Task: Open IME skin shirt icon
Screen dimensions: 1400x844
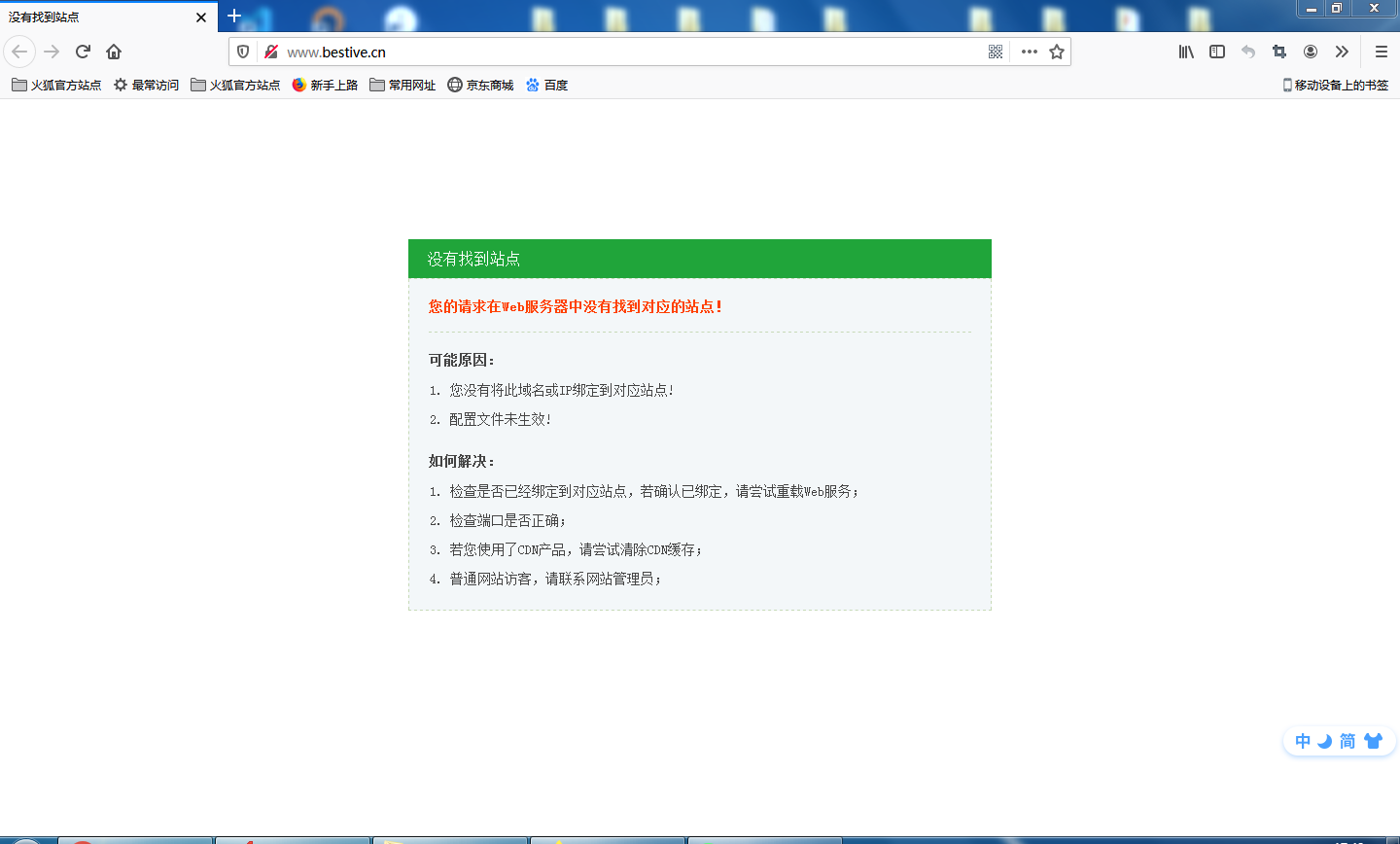Action: click(1373, 741)
